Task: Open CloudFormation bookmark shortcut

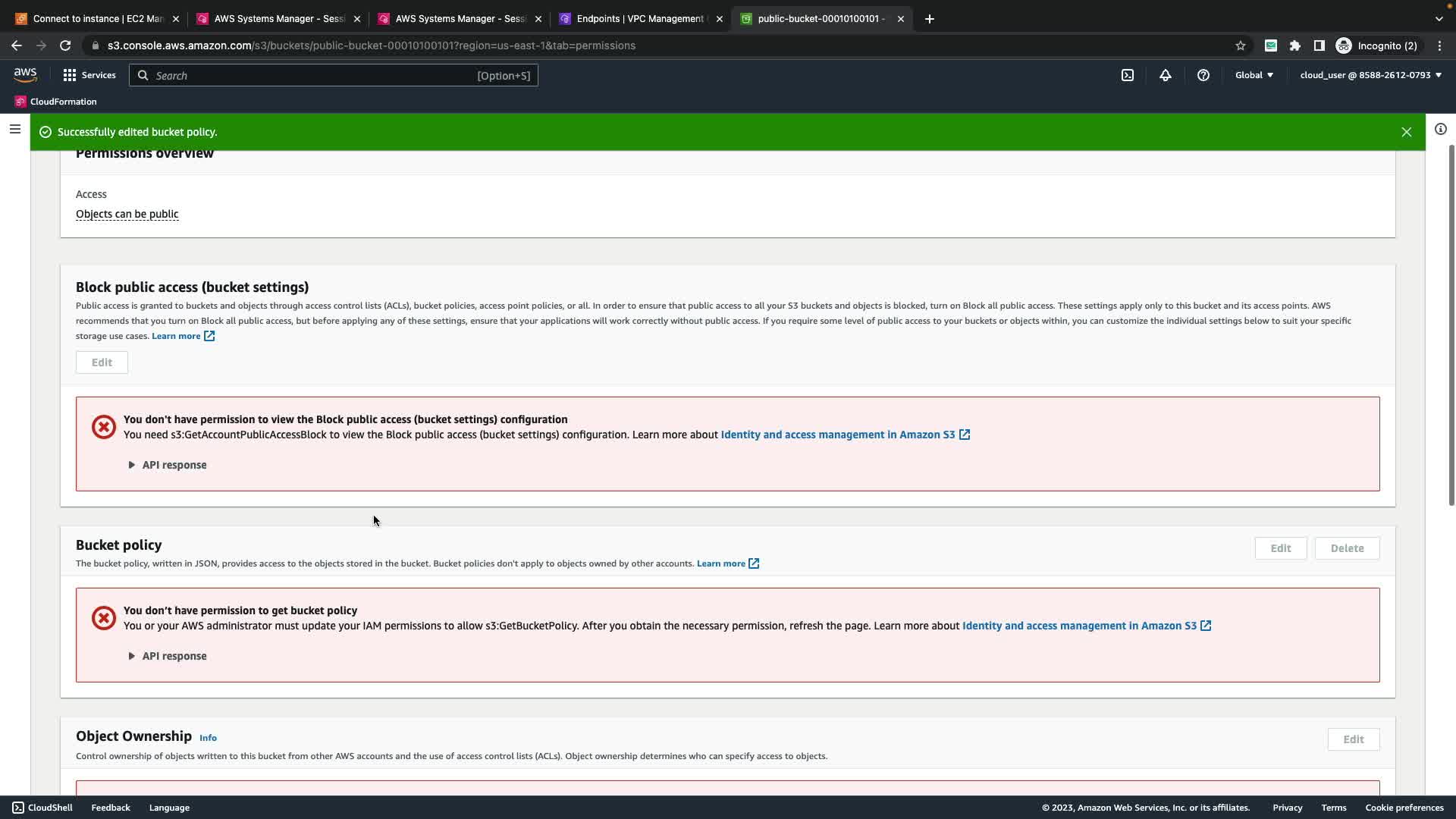Action: click(55, 102)
